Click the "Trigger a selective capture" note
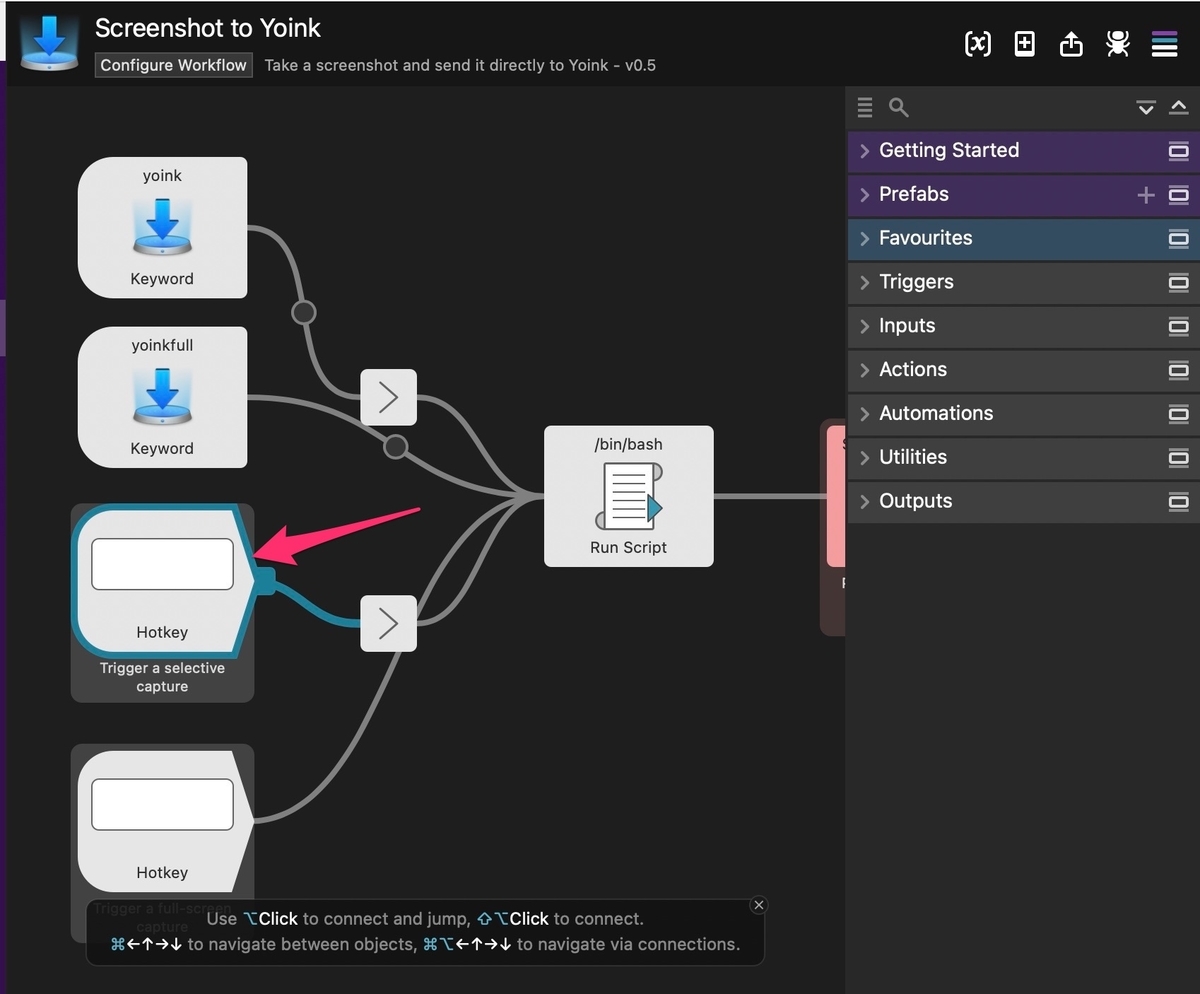This screenshot has width=1200, height=994. pyautogui.click(x=162, y=677)
